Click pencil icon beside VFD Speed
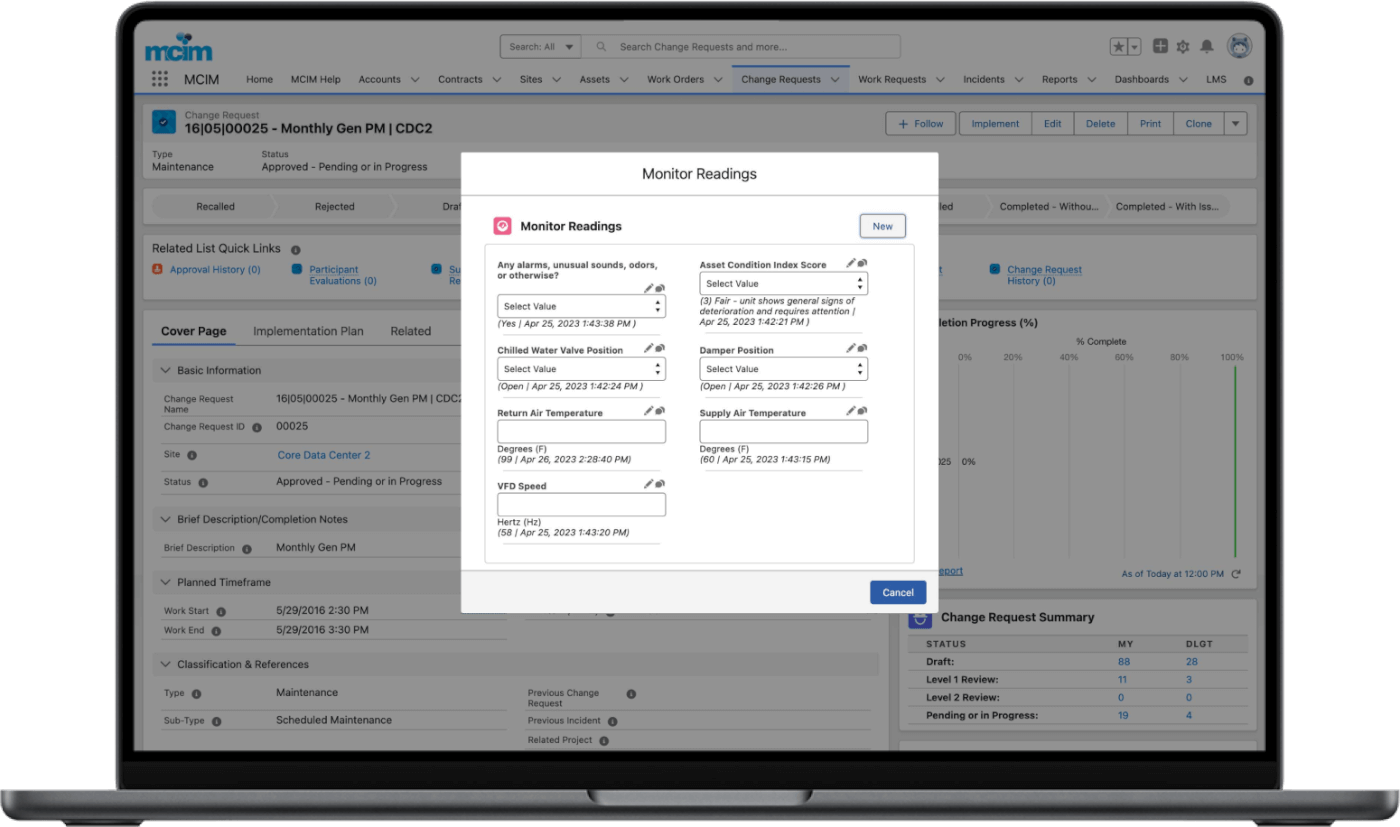The image size is (1400, 827). (648, 484)
